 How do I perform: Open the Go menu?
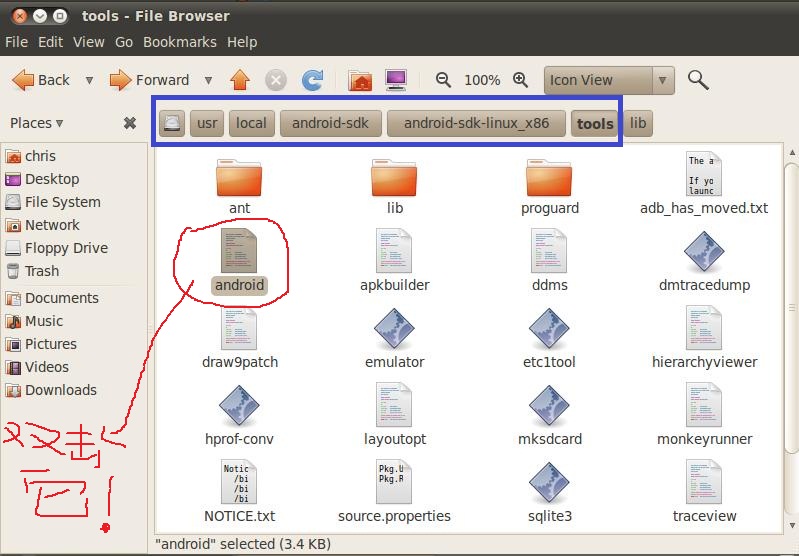[124, 42]
